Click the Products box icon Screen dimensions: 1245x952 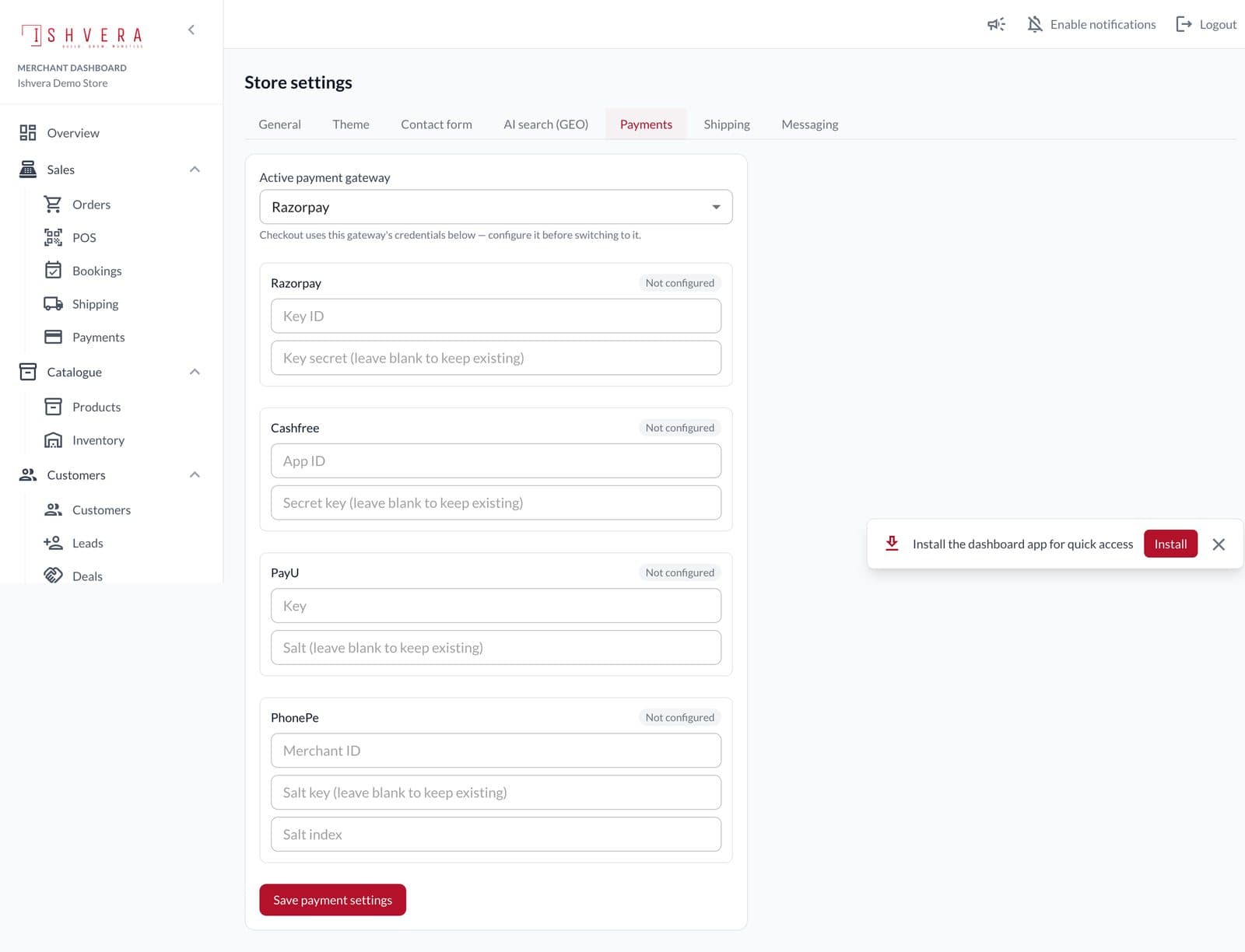(x=53, y=407)
